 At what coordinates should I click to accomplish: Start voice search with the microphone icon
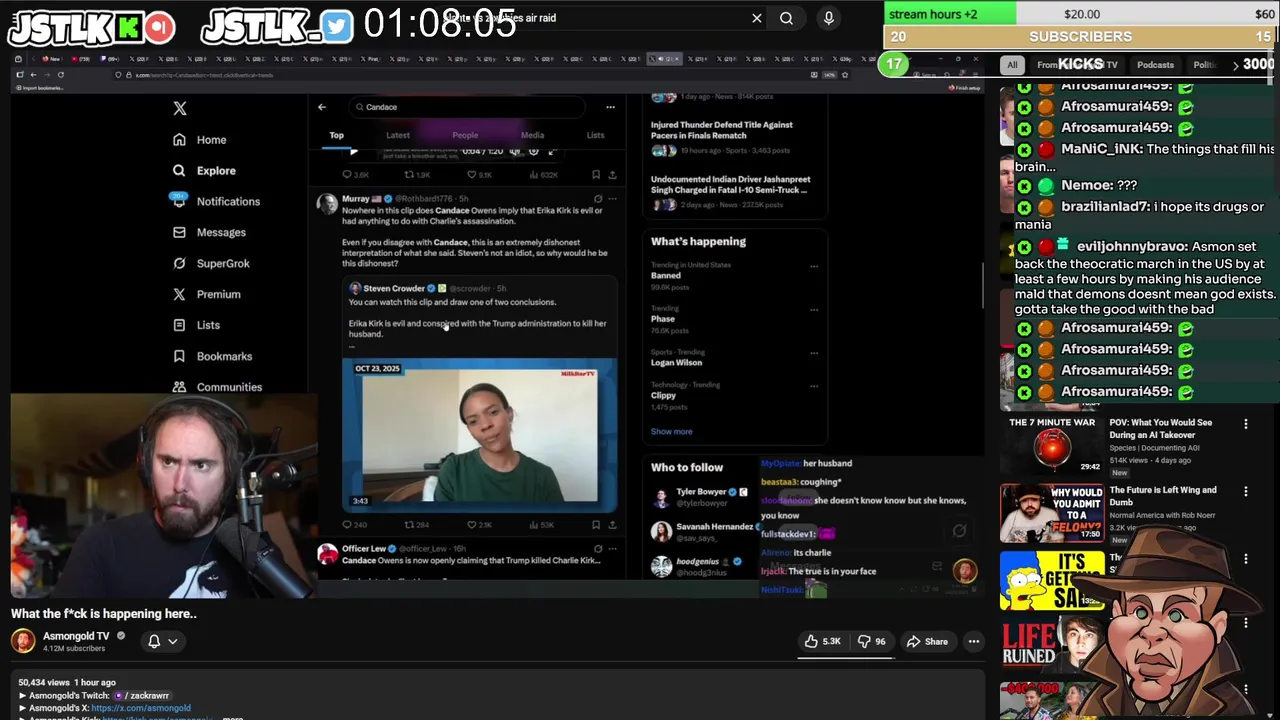pyautogui.click(x=828, y=18)
